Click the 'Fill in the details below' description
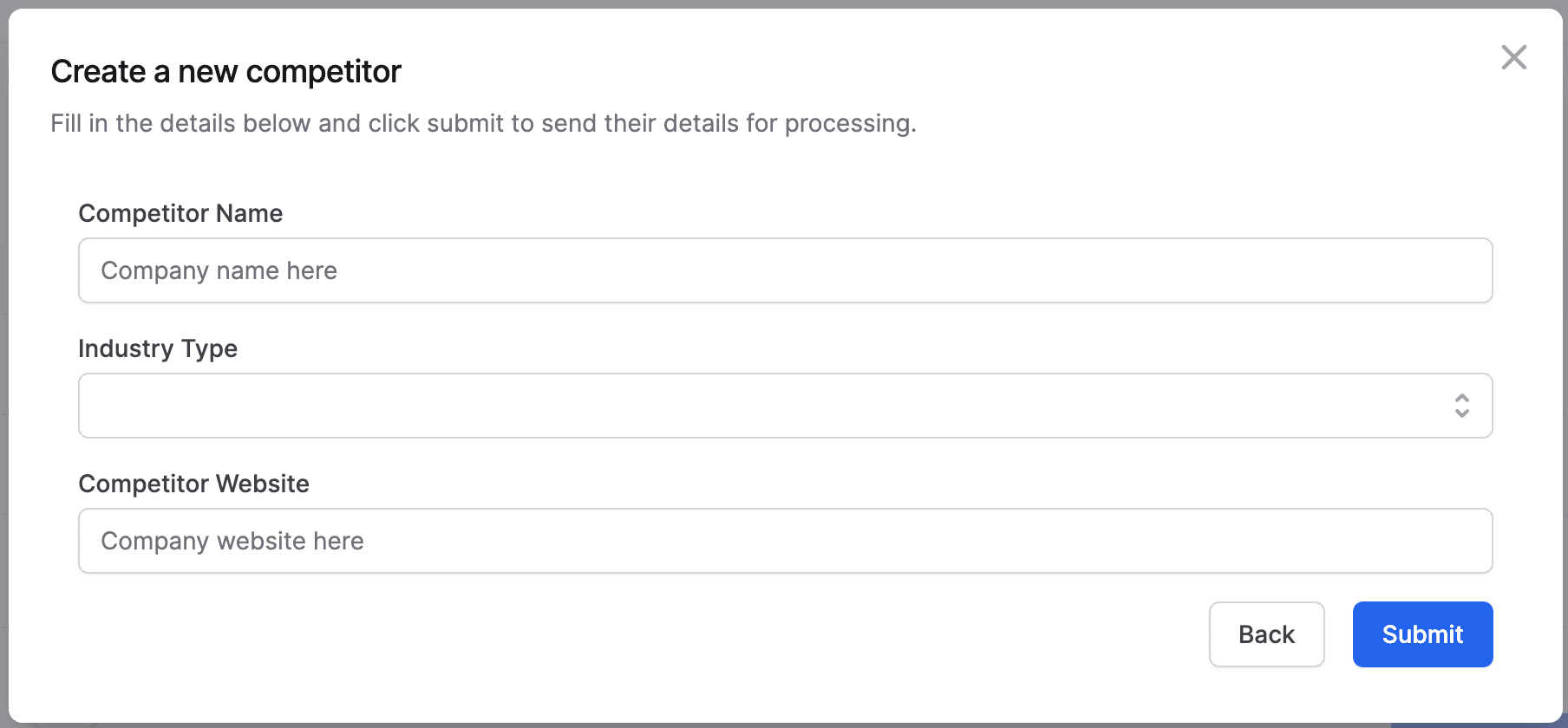This screenshot has height=728, width=1568. coord(483,123)
